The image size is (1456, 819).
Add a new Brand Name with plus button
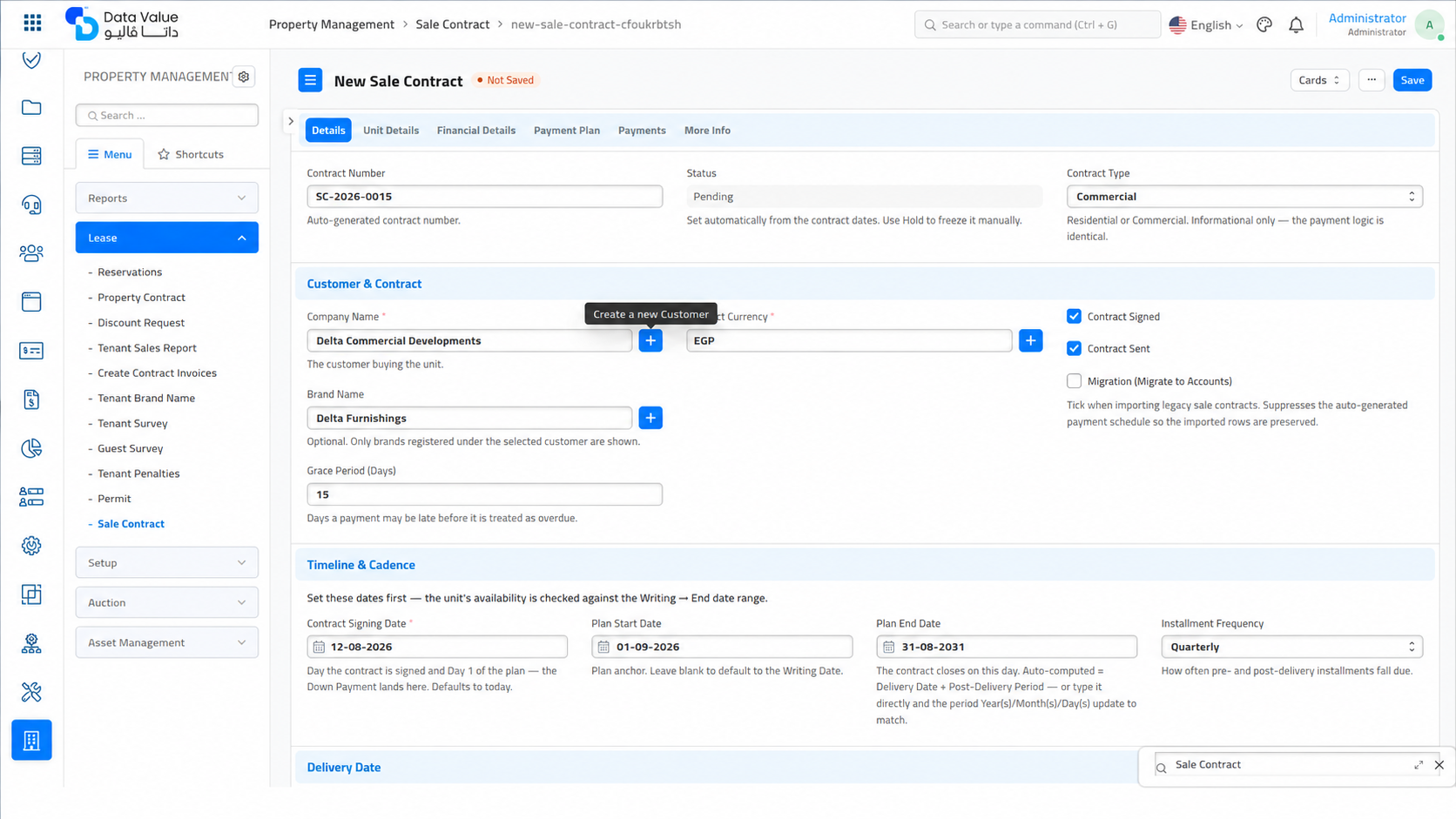(x=650, y=418)
